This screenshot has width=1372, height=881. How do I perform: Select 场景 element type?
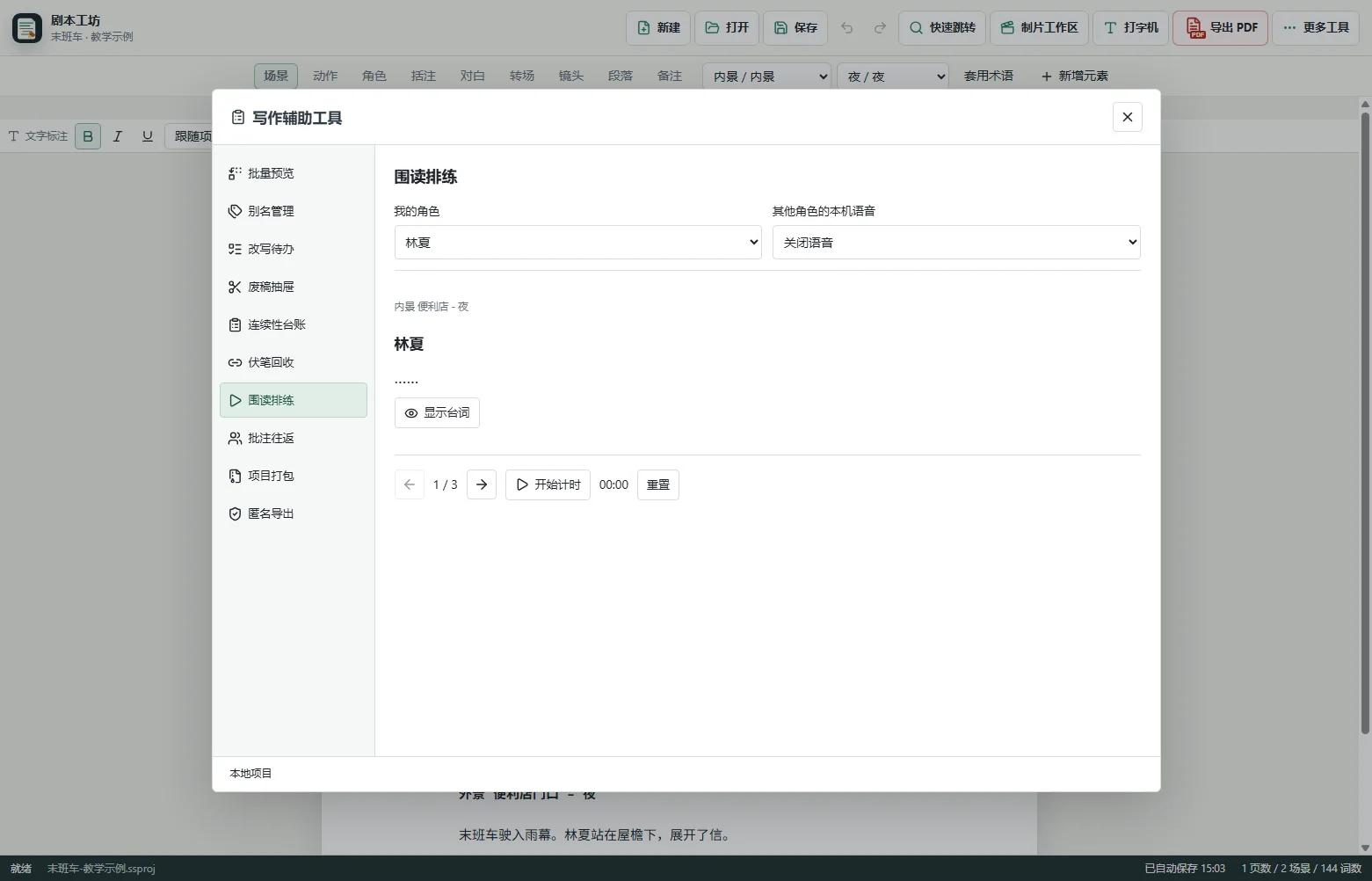click(x=276, y=76)
